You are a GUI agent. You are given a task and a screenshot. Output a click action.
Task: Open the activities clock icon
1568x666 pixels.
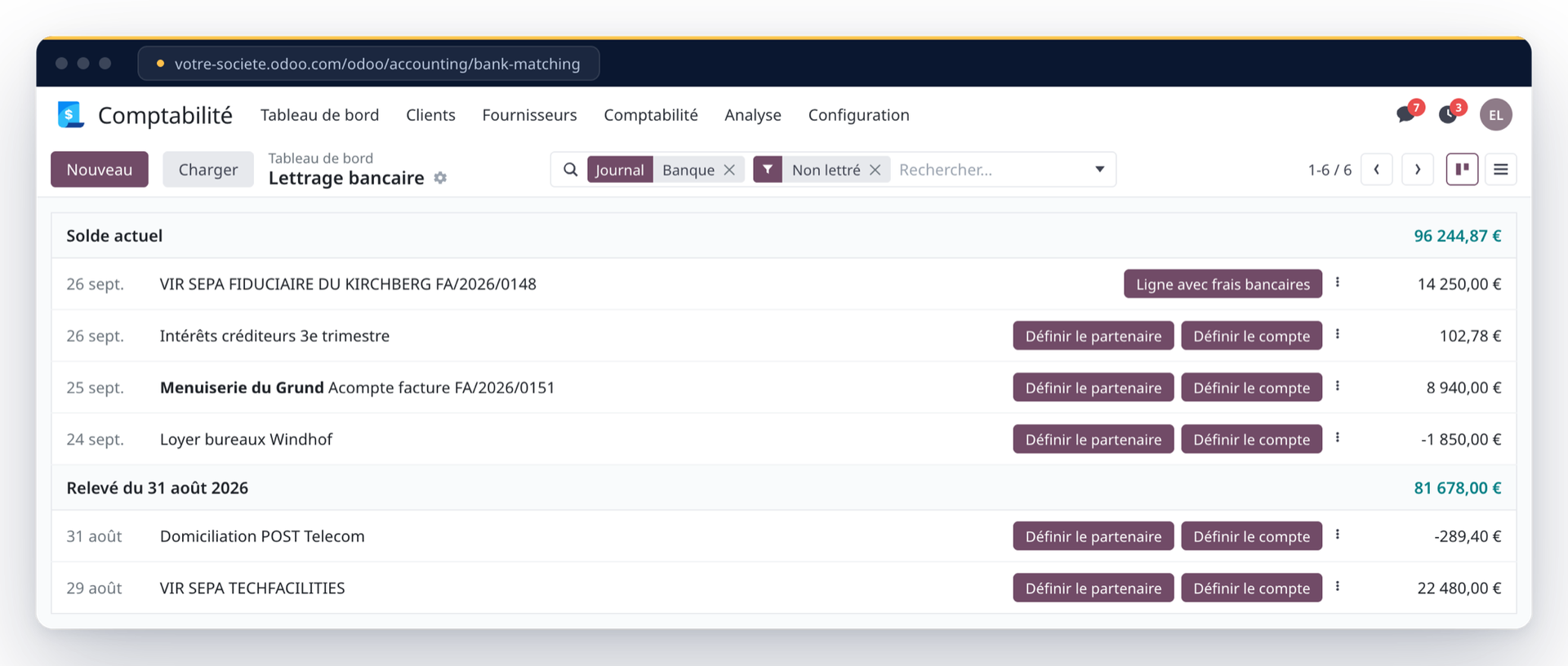tap(1448, 114)
